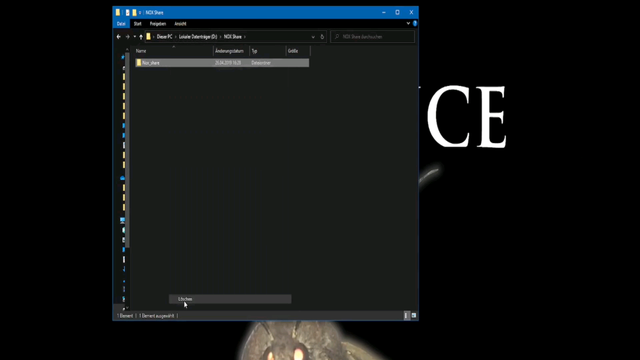Open the Datei menu tab
This screenshot has height=360, width=640.
[x=121, y=24]
